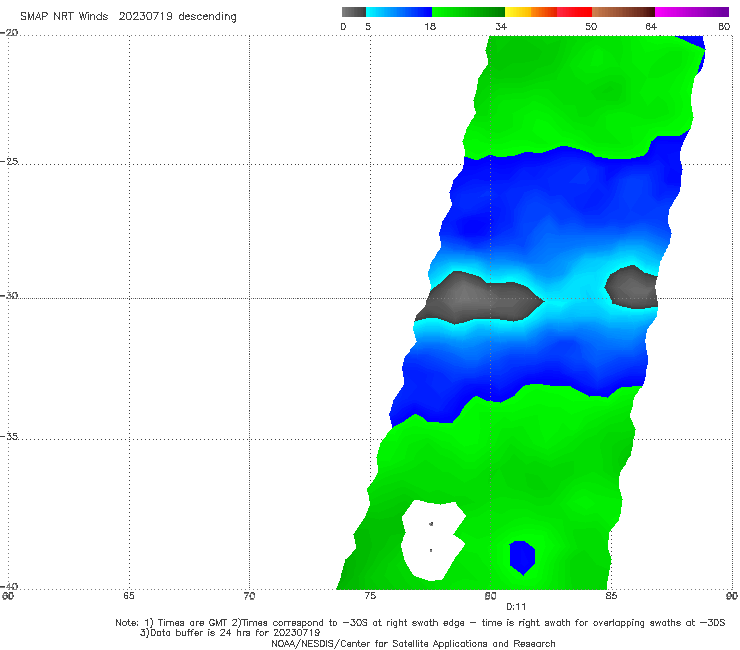This screenshot has width=740, height=650.
Task: Click the "90" longitude axis label
Action: pos(732,595)
